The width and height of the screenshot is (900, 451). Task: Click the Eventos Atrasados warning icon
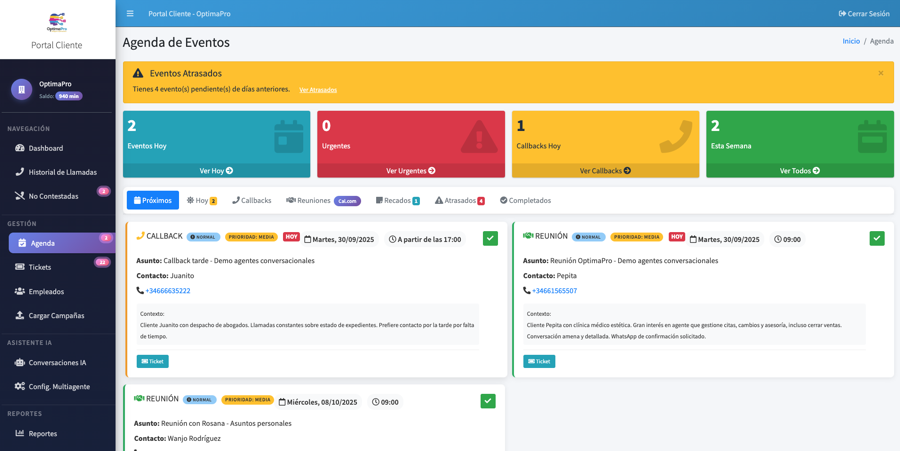point(138,73)
